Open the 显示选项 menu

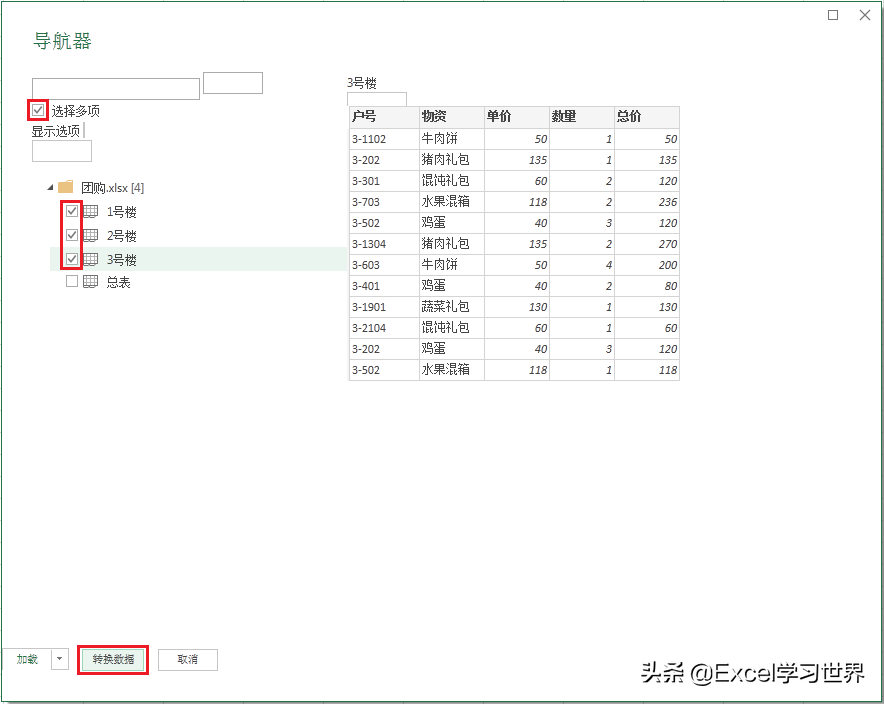(x=56, y=131)
